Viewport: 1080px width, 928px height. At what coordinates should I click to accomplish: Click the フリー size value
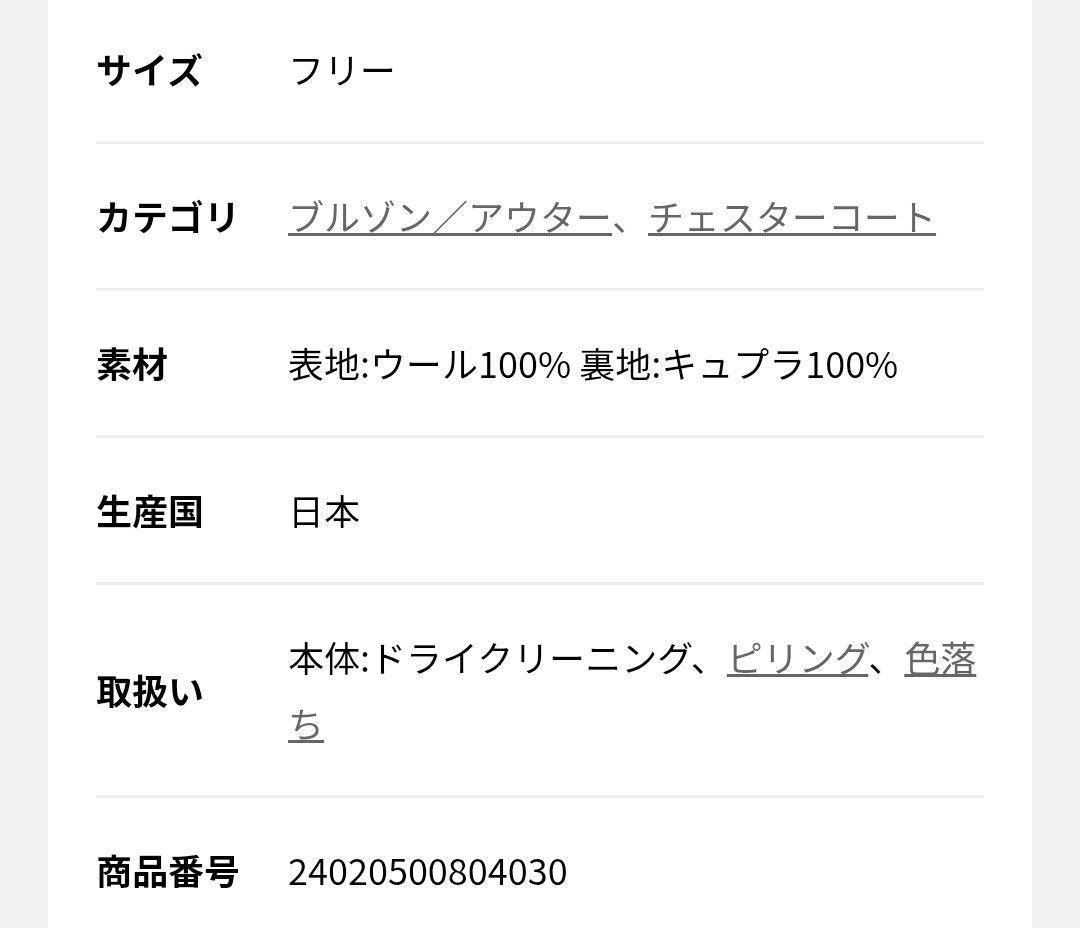341,70
